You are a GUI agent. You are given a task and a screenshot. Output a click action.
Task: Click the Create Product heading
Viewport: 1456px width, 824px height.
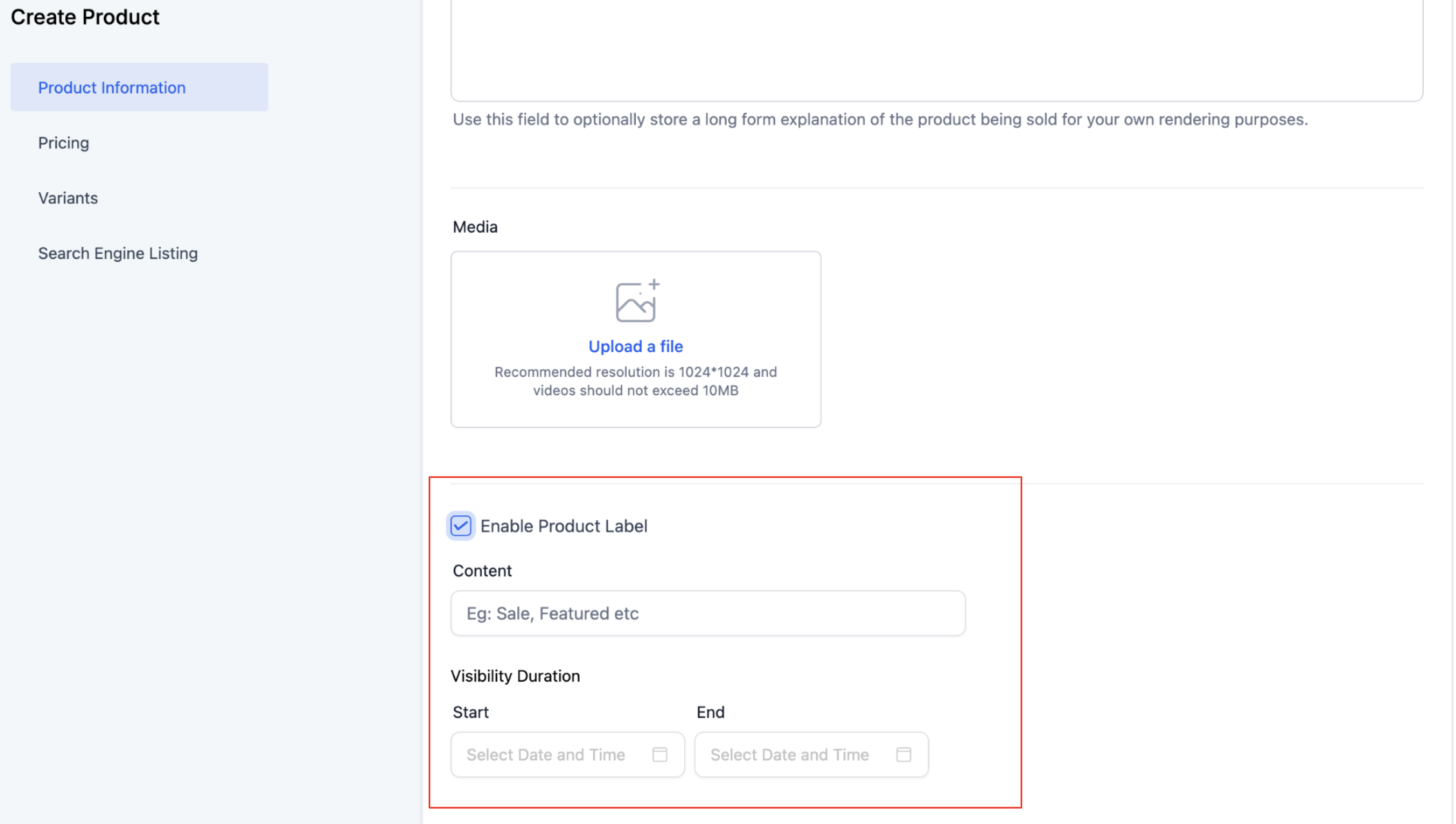(x=84, y=17)
